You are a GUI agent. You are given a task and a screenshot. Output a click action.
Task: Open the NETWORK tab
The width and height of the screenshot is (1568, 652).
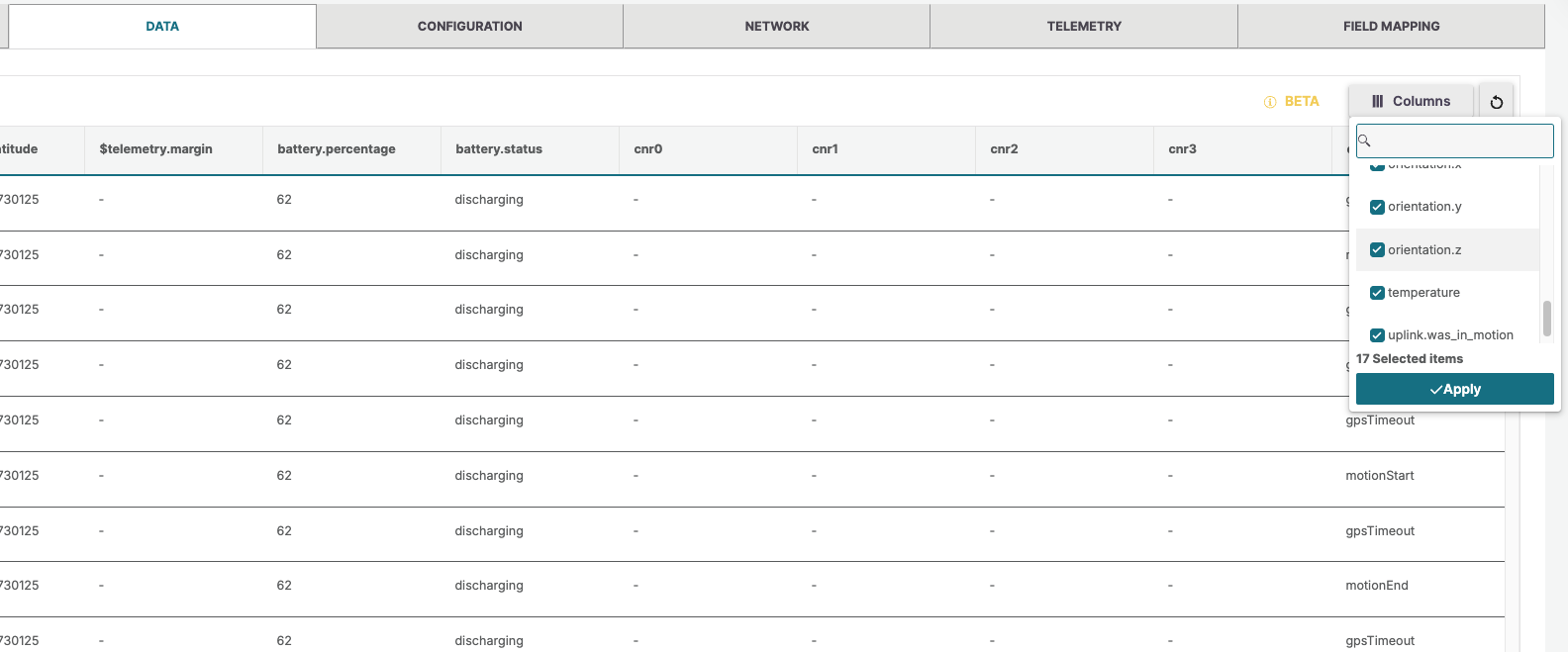tap(776, 27)
